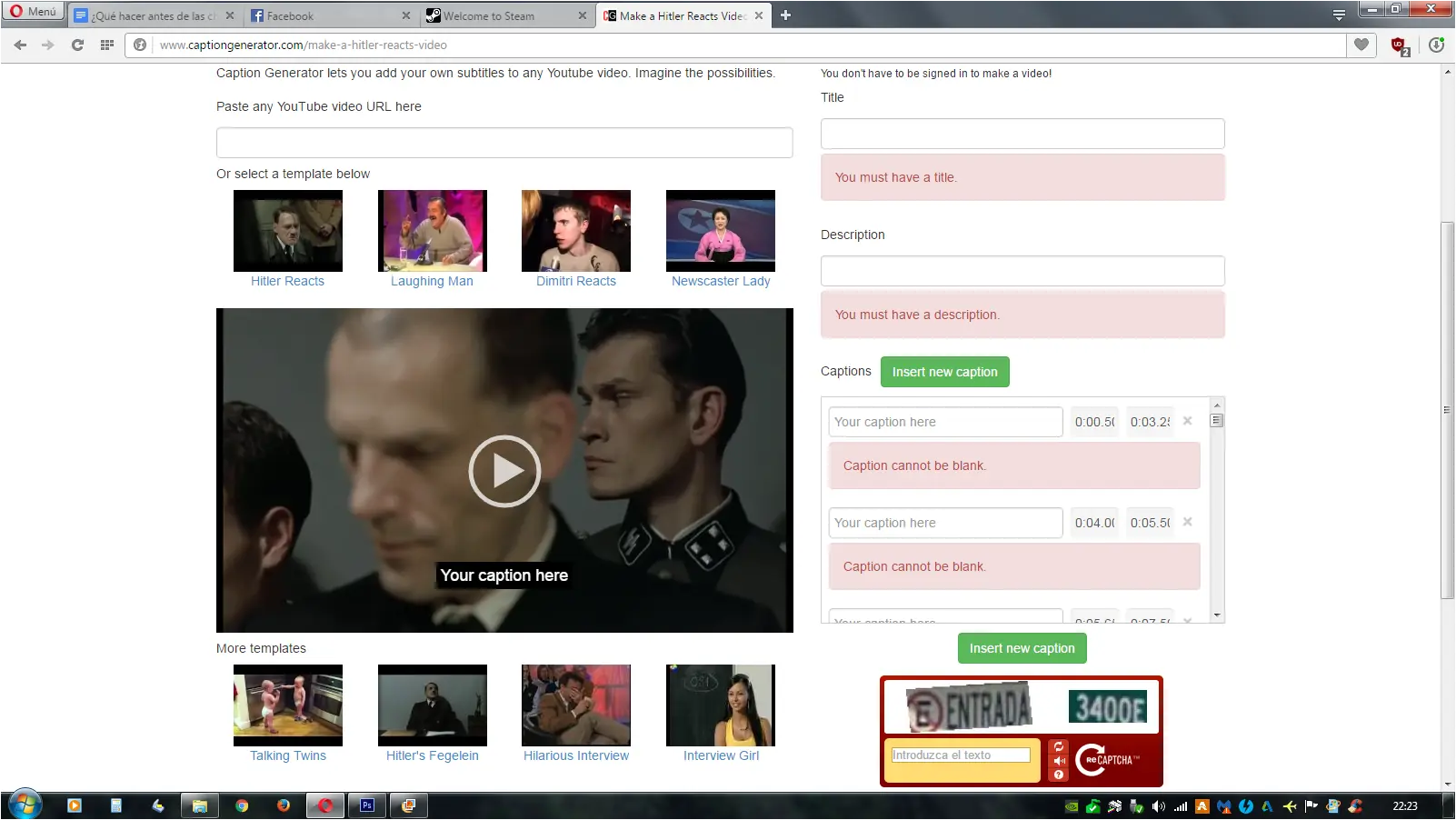Play the video preview
Image resolution: width=1456 pixels, height=820 pixels.
[x=505, y=471]
